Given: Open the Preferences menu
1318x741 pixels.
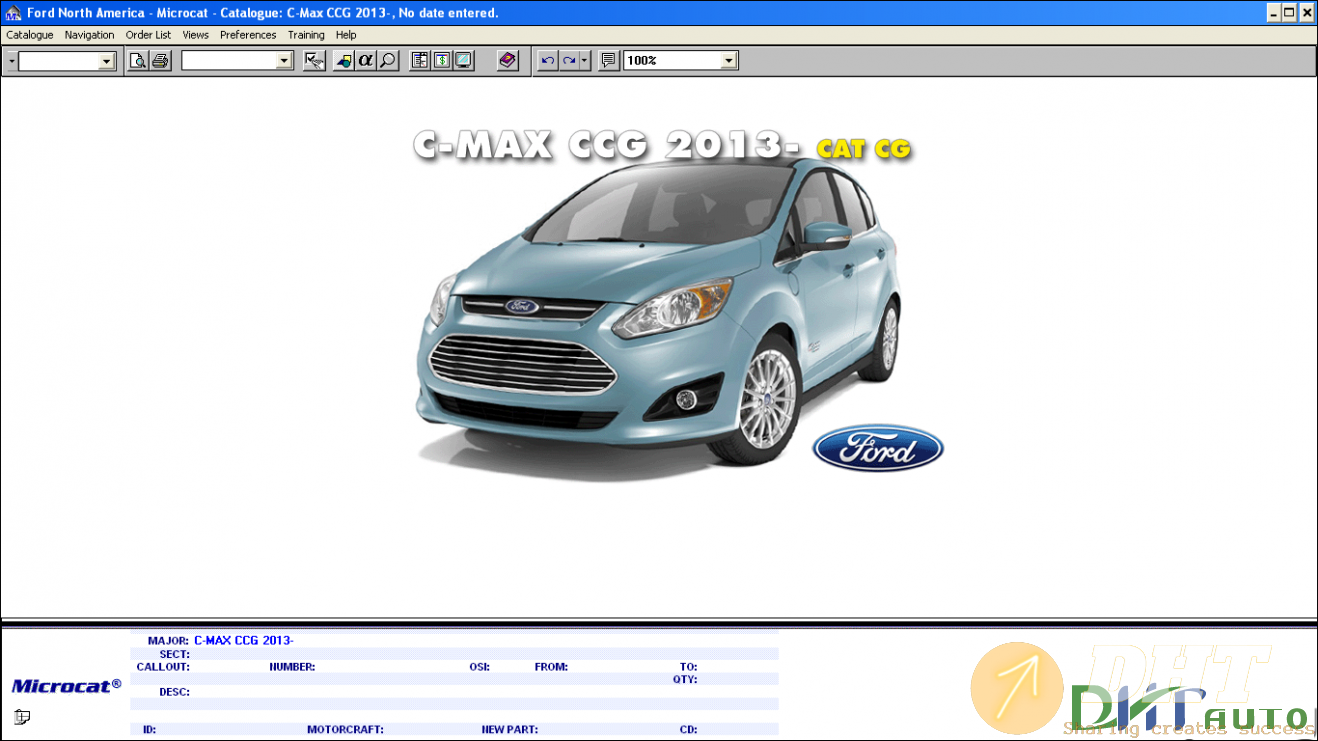Looking at the screenshot, I should pos(248,35).
